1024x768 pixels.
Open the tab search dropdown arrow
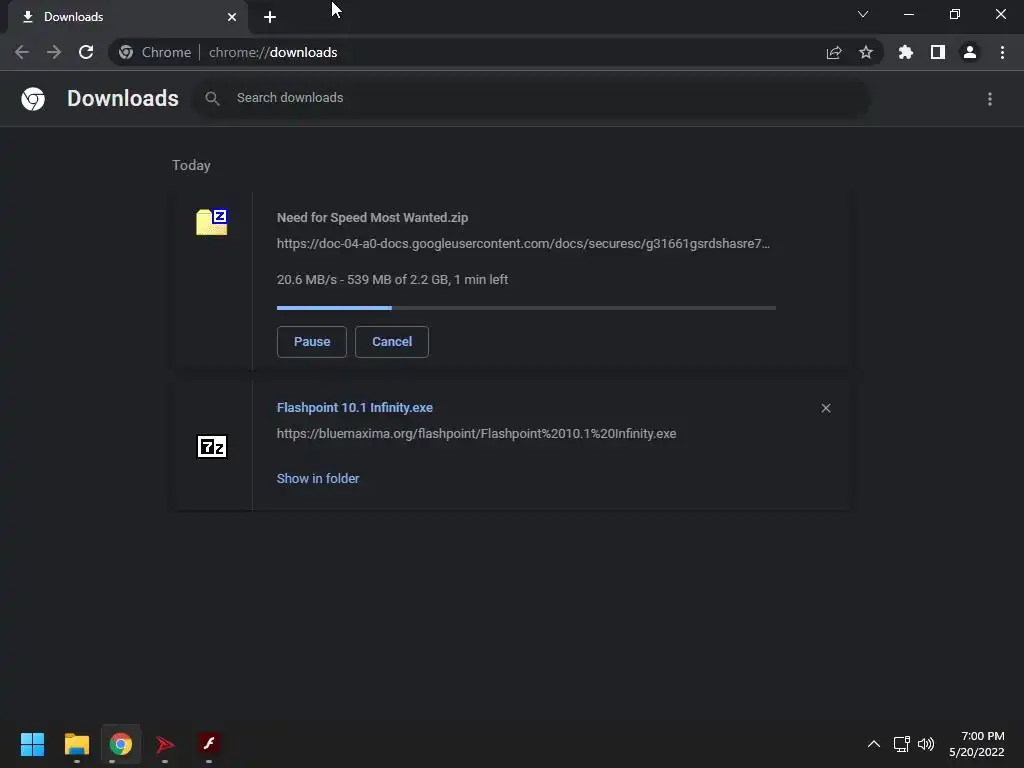863,14
